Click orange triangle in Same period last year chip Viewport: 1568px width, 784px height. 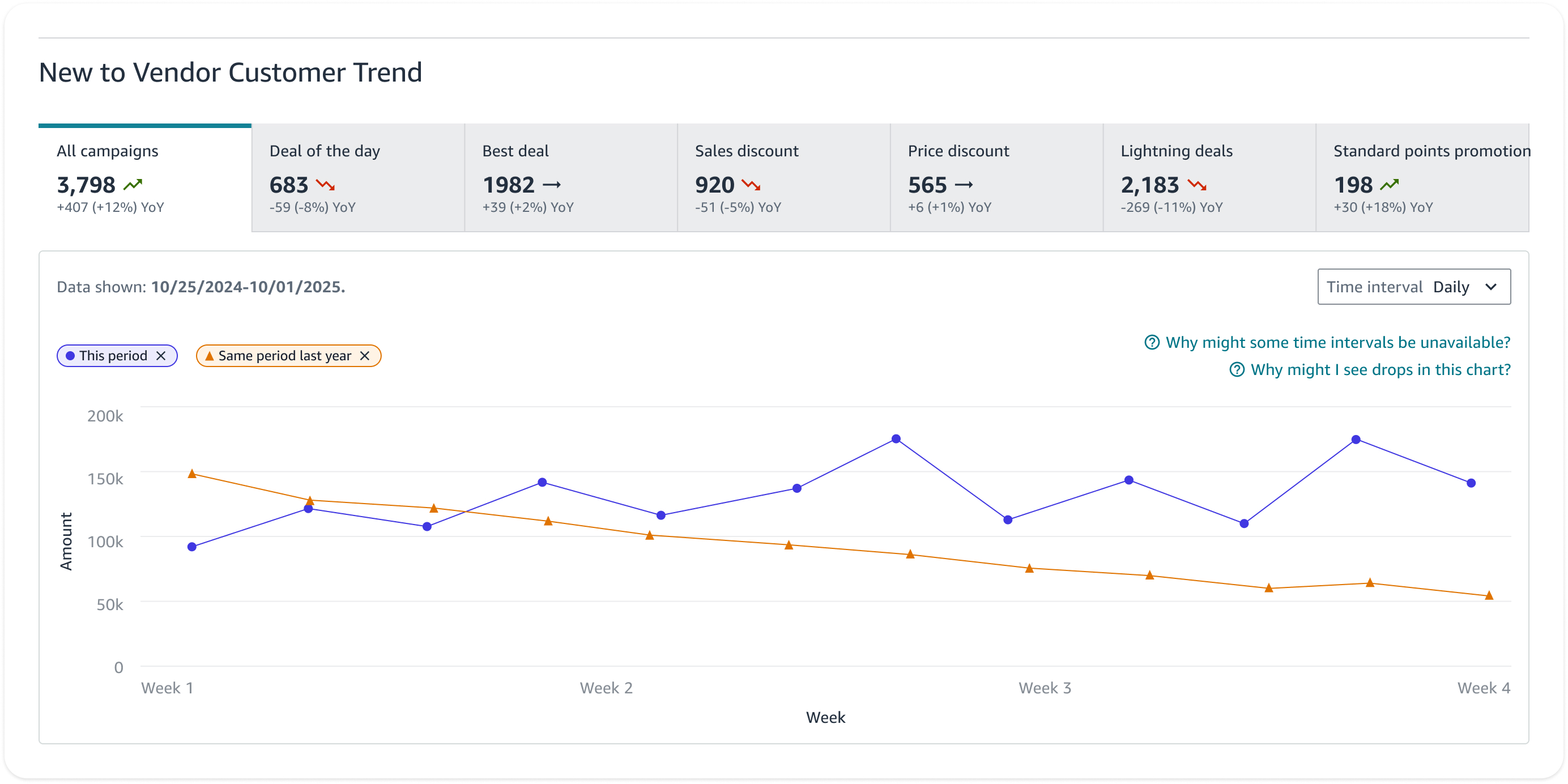tap(210, 356)
